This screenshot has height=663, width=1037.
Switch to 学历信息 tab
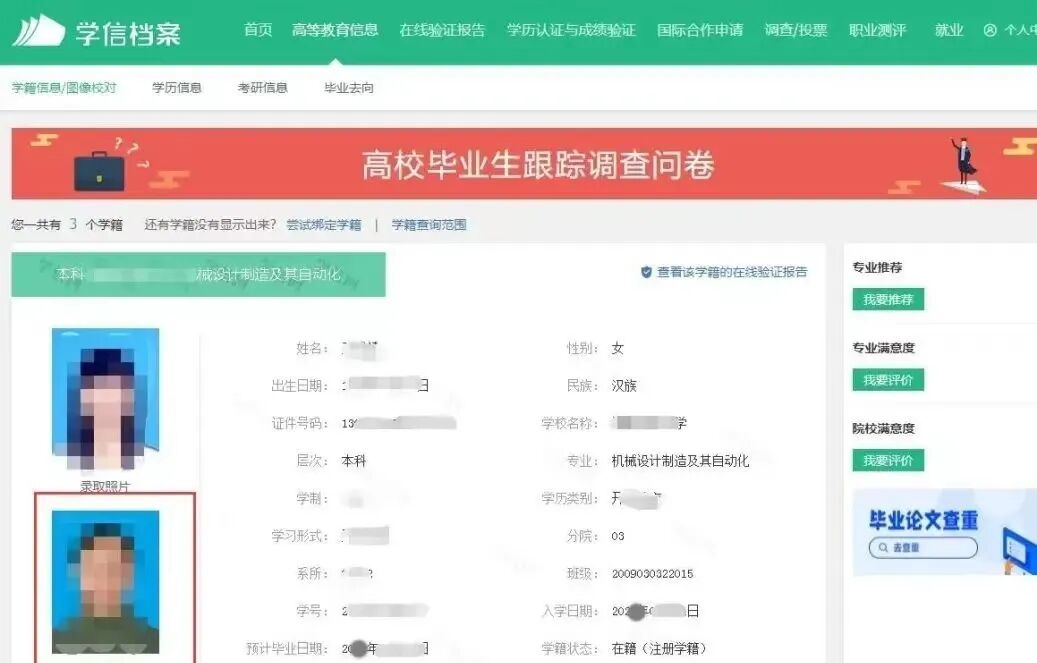pos(177,87)
